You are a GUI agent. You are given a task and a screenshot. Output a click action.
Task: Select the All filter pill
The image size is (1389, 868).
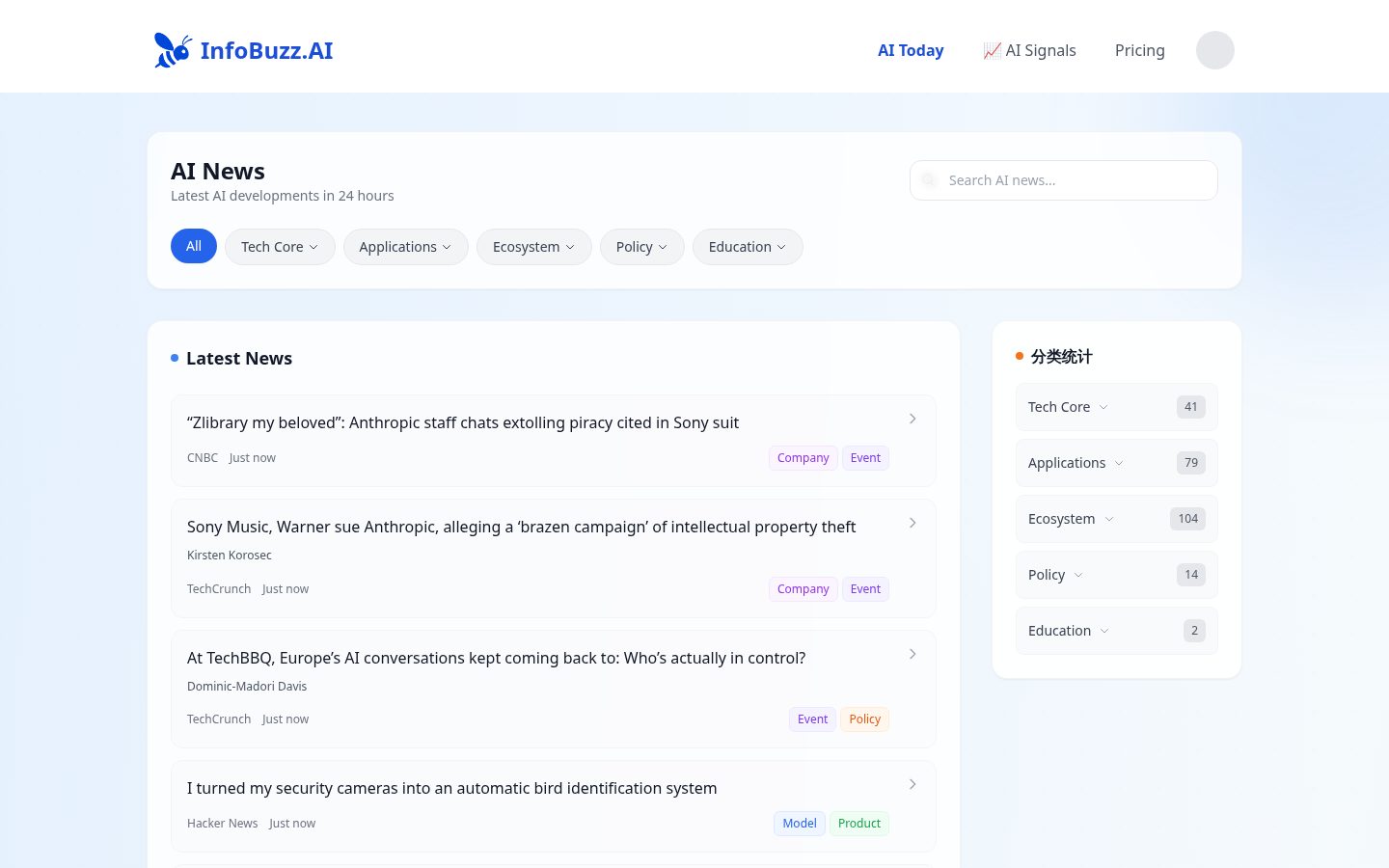194,246
